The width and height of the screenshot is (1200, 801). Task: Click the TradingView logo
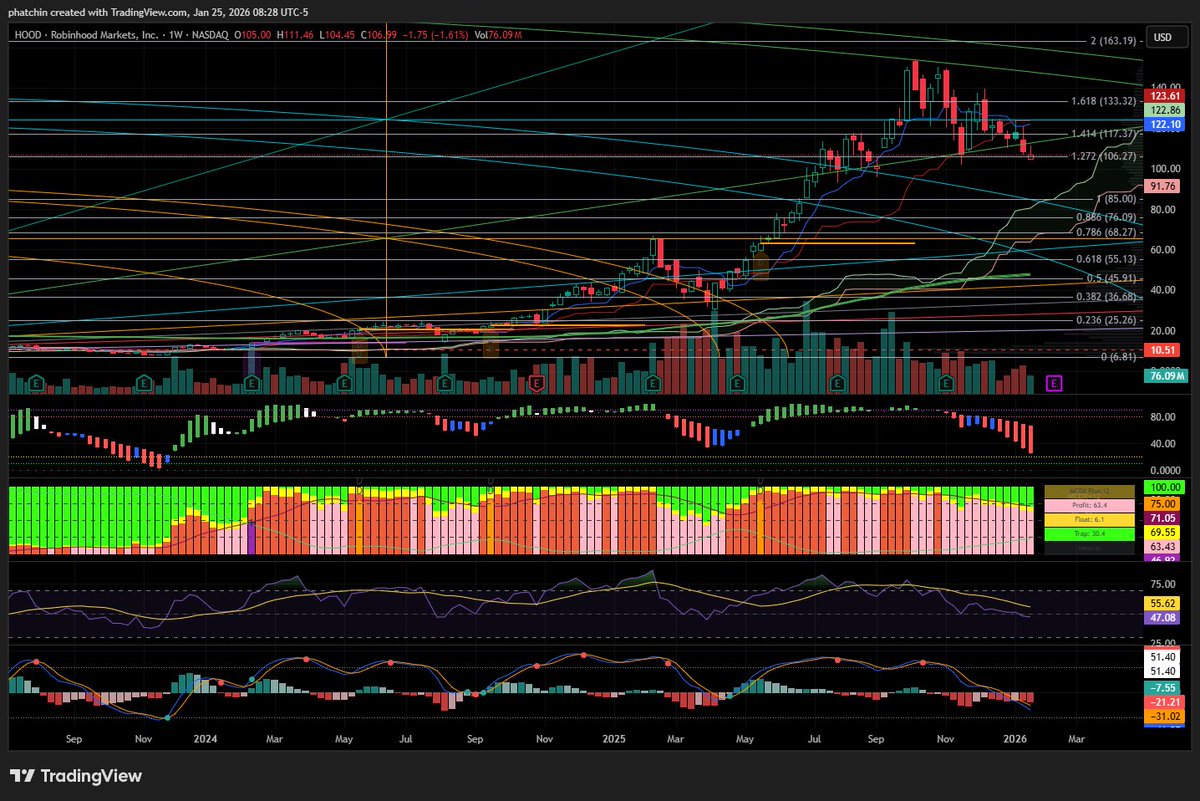(76, 776)
